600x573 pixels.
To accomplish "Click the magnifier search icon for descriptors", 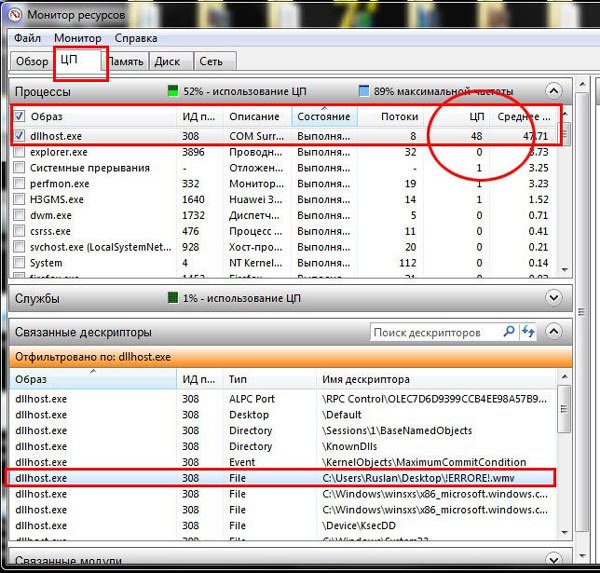I will click(509, 331).
